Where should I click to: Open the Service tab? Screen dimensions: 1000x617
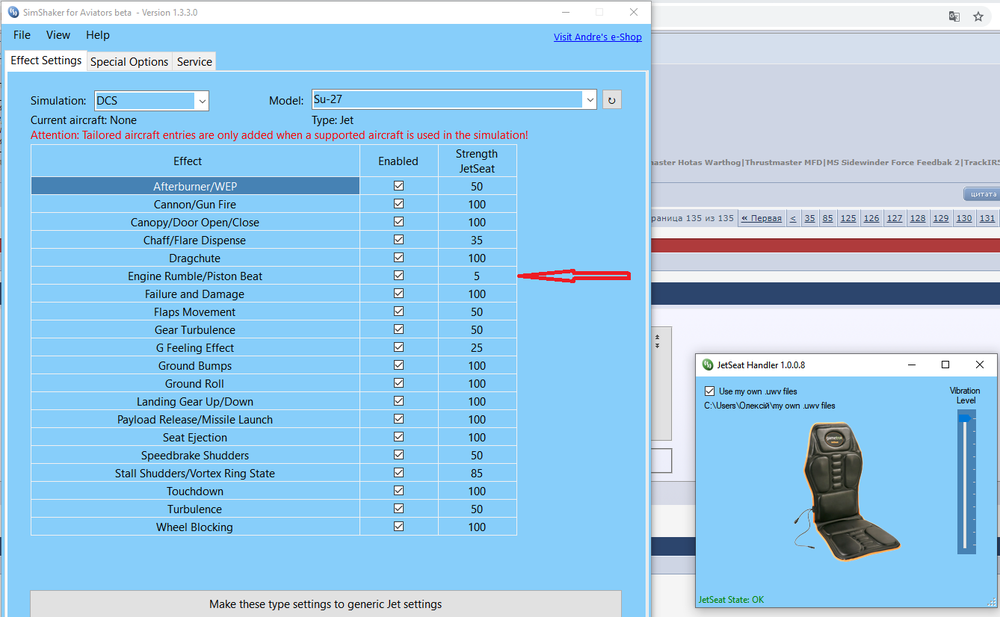click(x=195, y=62)
